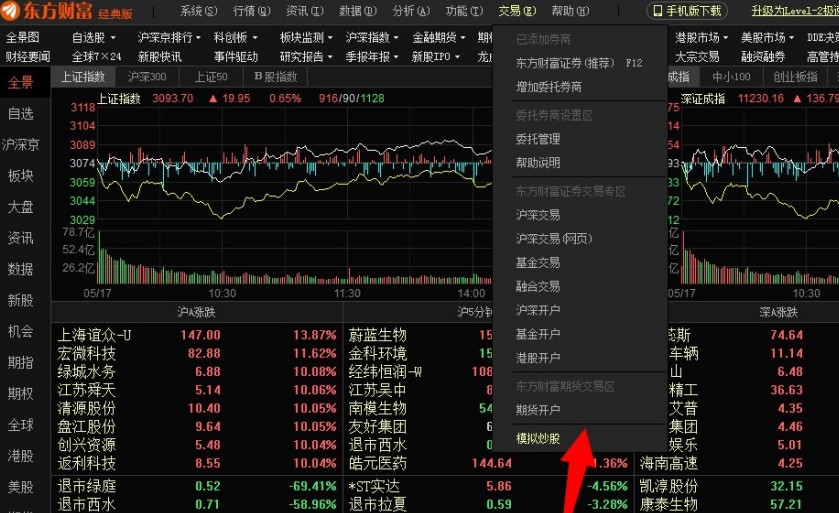Viewport: 839px width, 513px height.
Task: Click stock 上海谊众-U in the gainers list
Action: pos(95,335)
